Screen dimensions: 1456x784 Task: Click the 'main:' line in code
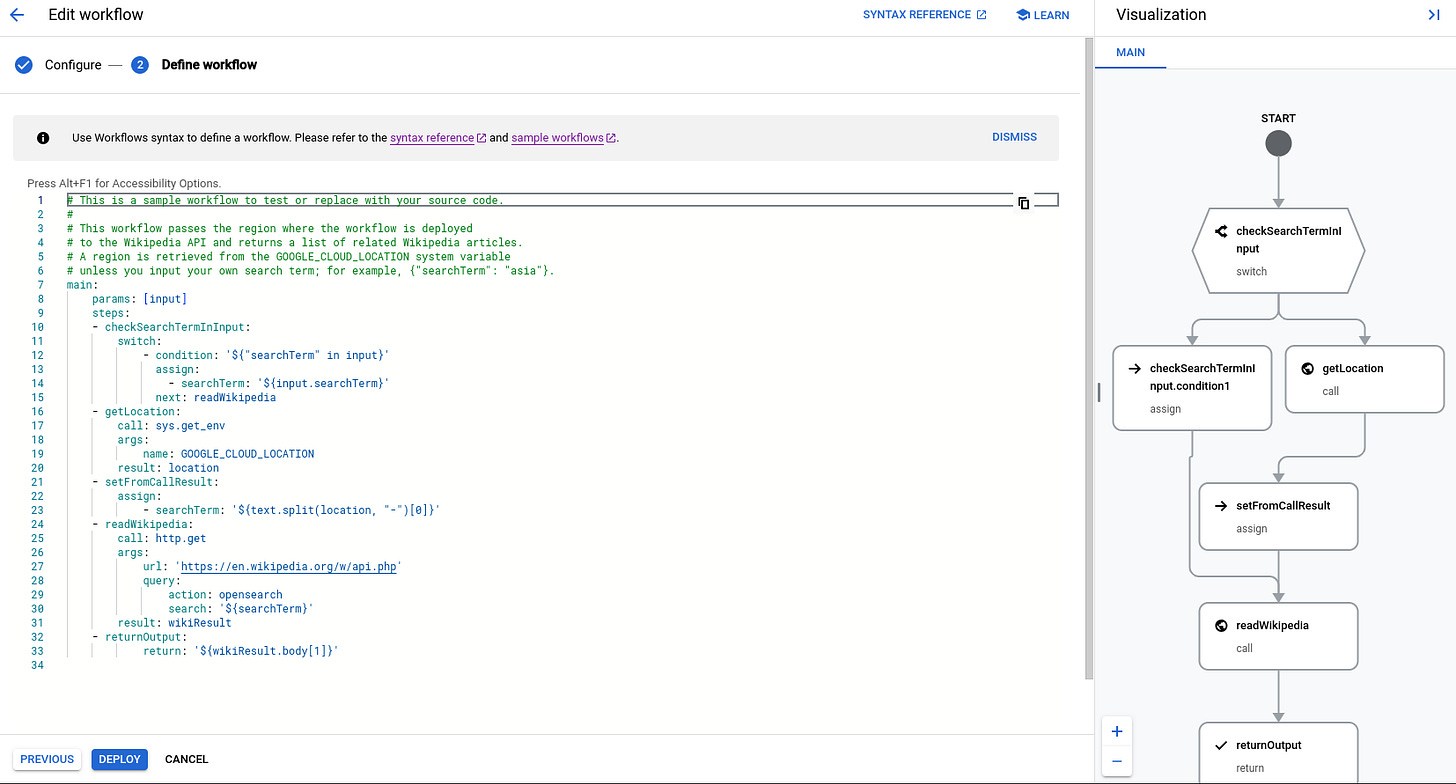(x=82, y=285)
